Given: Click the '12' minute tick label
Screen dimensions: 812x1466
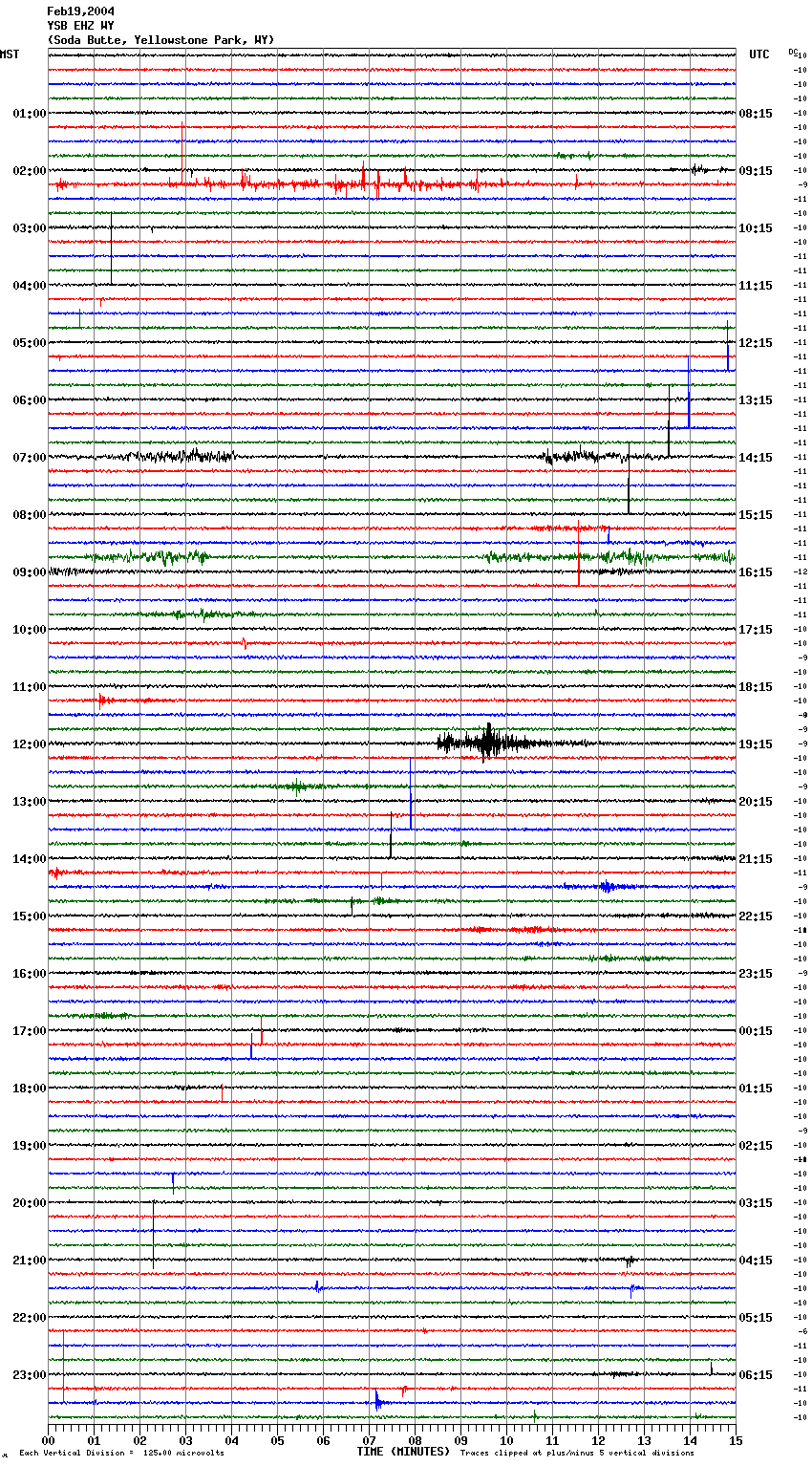Looking at the screenshot, I should click(598, 1440).
